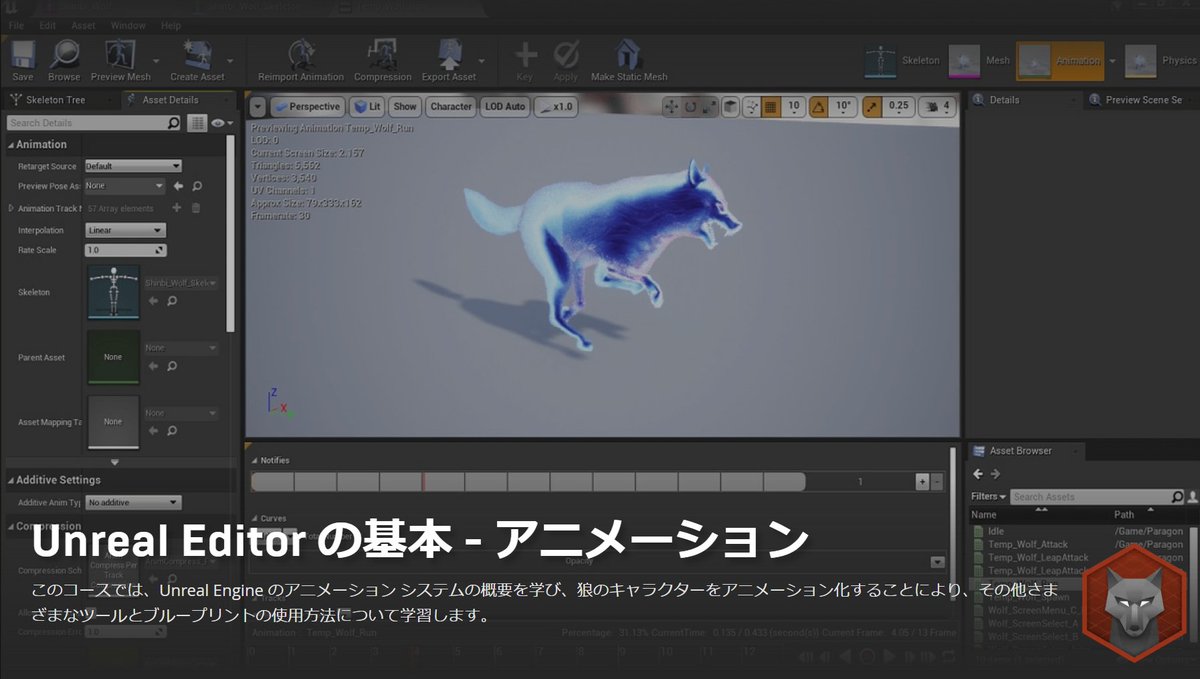Image resolution: width=1200 pixels, height=679 pixels.
Task: Click the Character viewport button
Action: (x=451, y=106)
